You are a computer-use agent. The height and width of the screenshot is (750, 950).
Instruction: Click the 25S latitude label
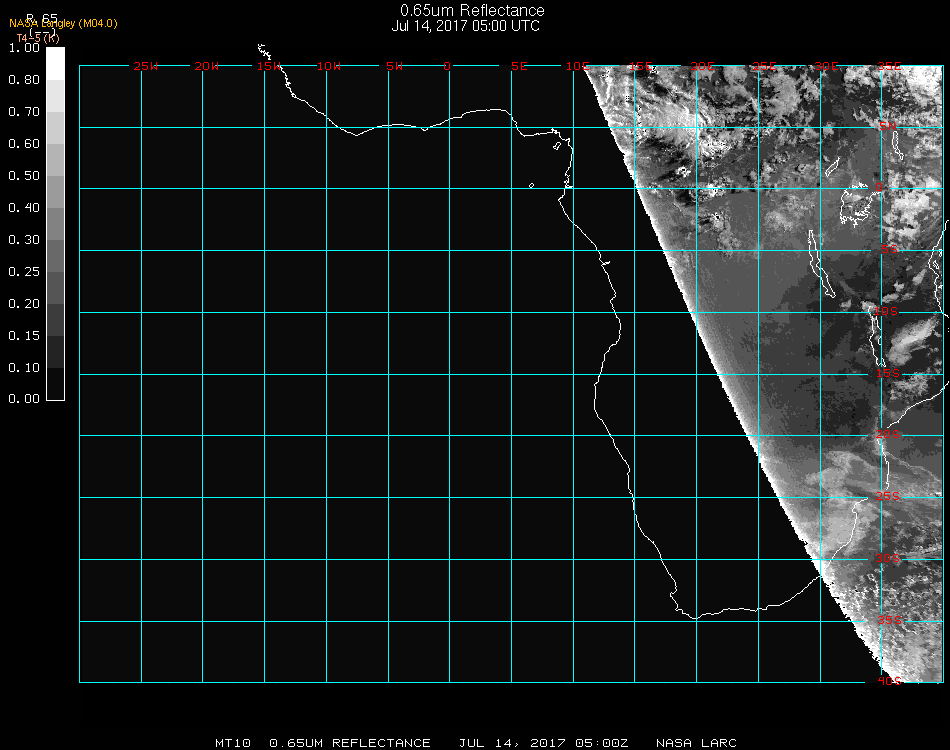click(x=888, y=497)
